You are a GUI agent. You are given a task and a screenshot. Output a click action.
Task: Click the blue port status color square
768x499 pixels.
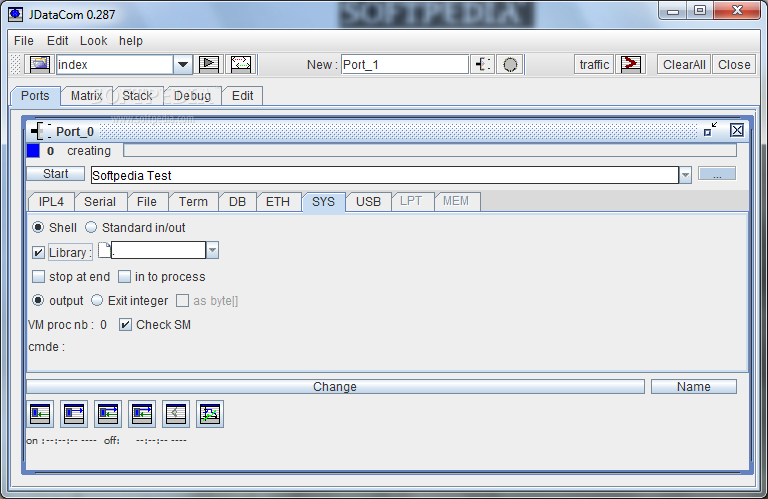pos(33,151)
